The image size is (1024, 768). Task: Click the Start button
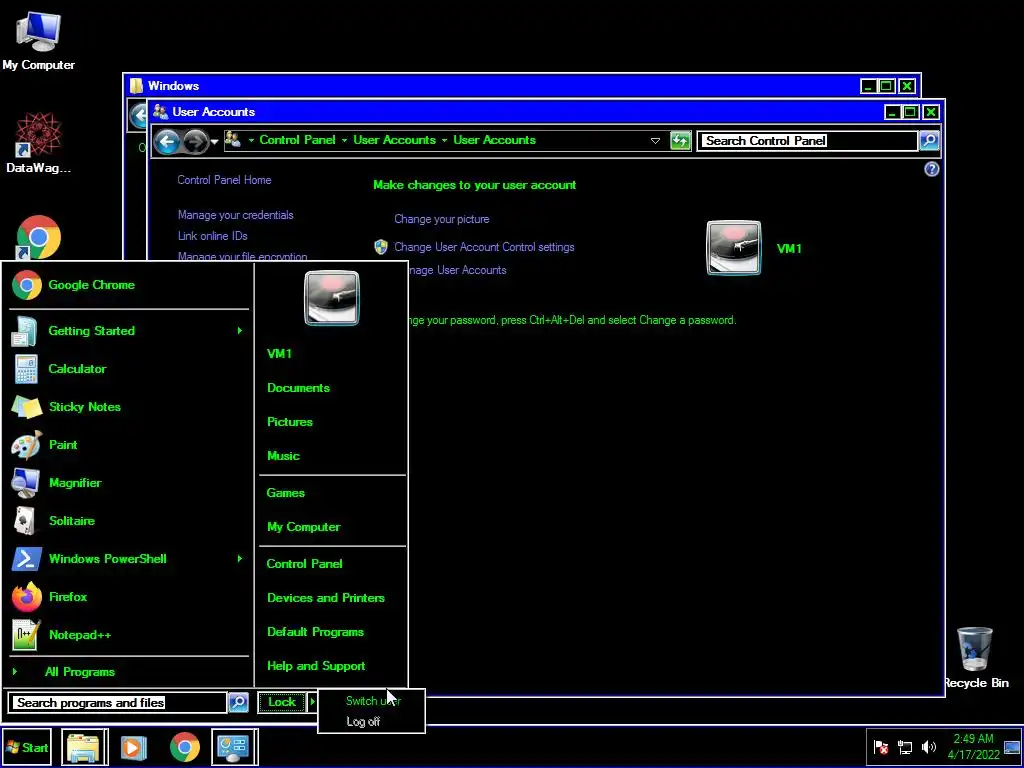(27, 748)
